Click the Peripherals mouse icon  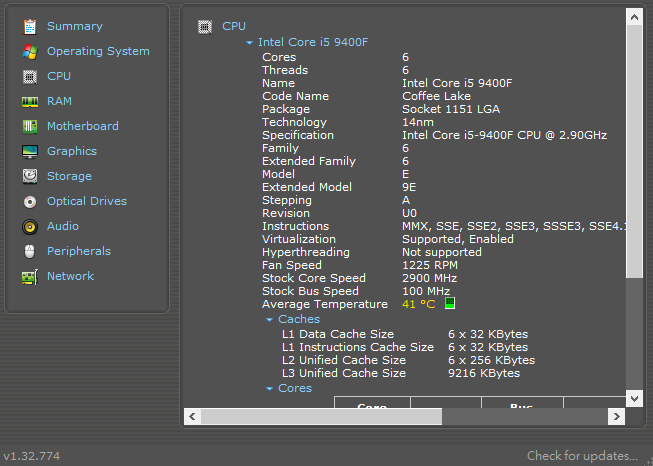[x=30, y=252]
